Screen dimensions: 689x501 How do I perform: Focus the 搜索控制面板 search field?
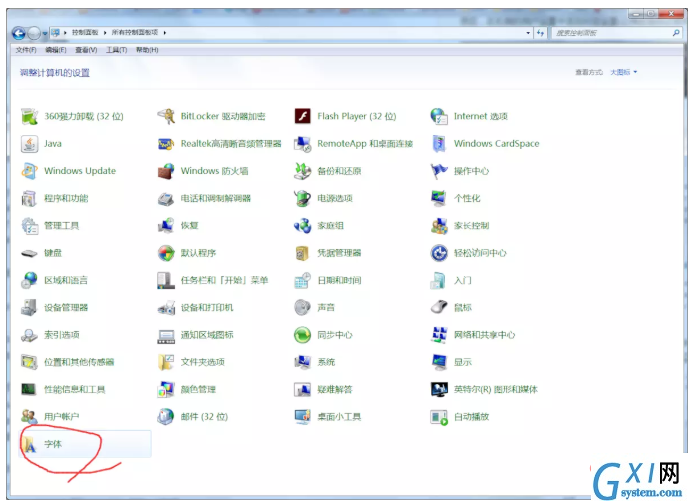tap(611, 33)
